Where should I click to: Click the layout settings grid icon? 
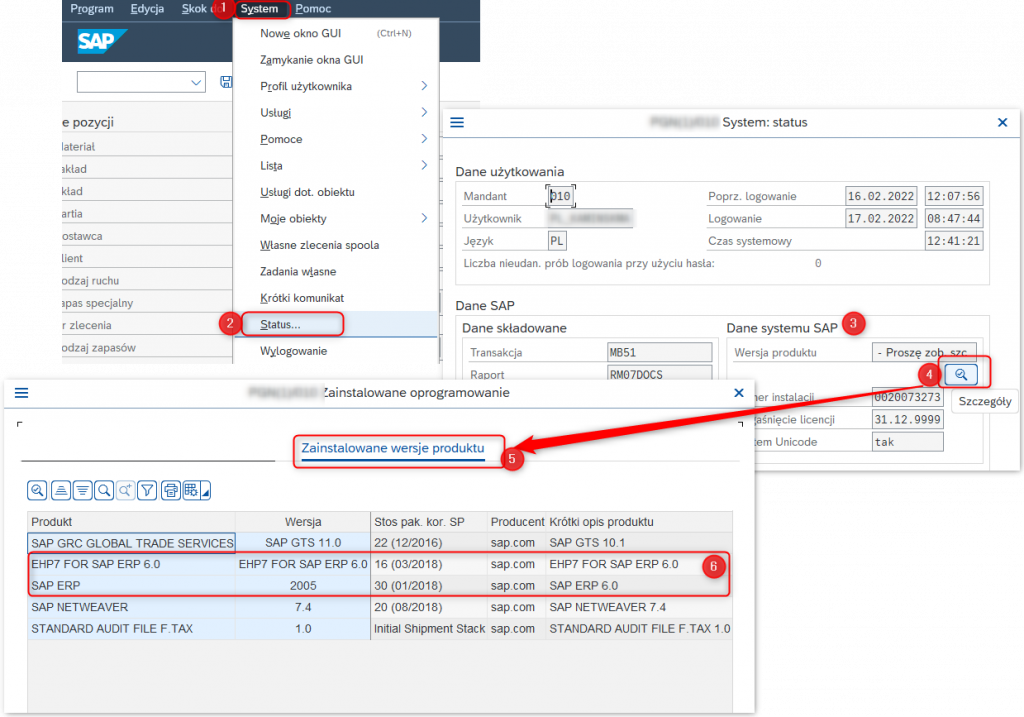pos(191,490)
